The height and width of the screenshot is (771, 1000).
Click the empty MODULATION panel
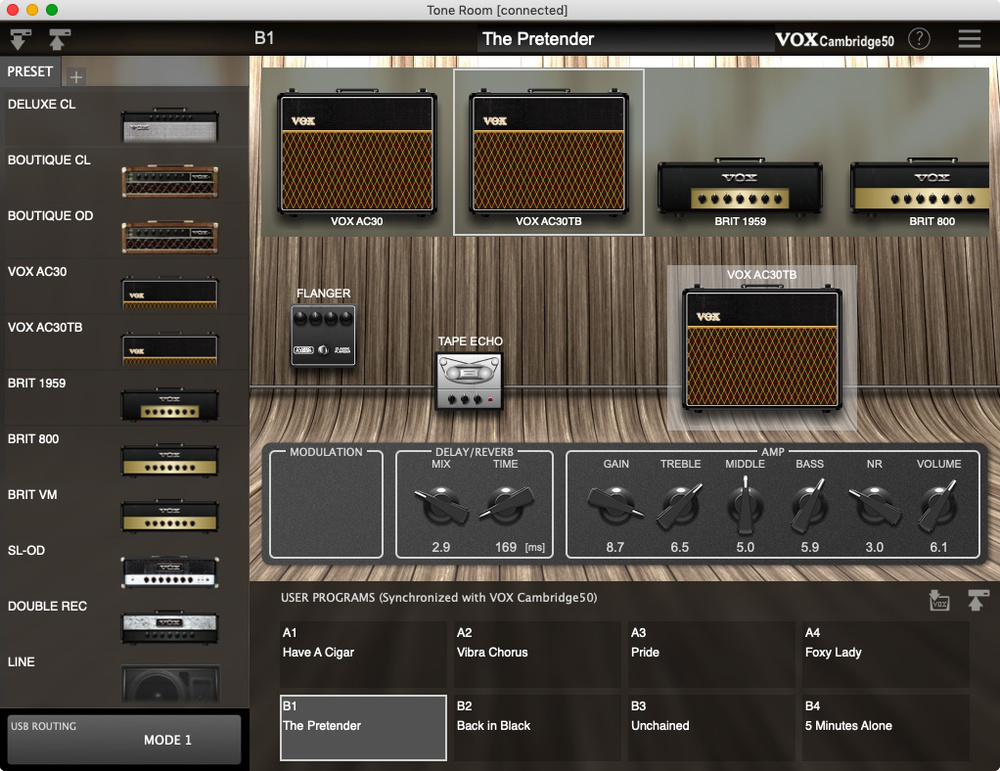pos(326,504)
